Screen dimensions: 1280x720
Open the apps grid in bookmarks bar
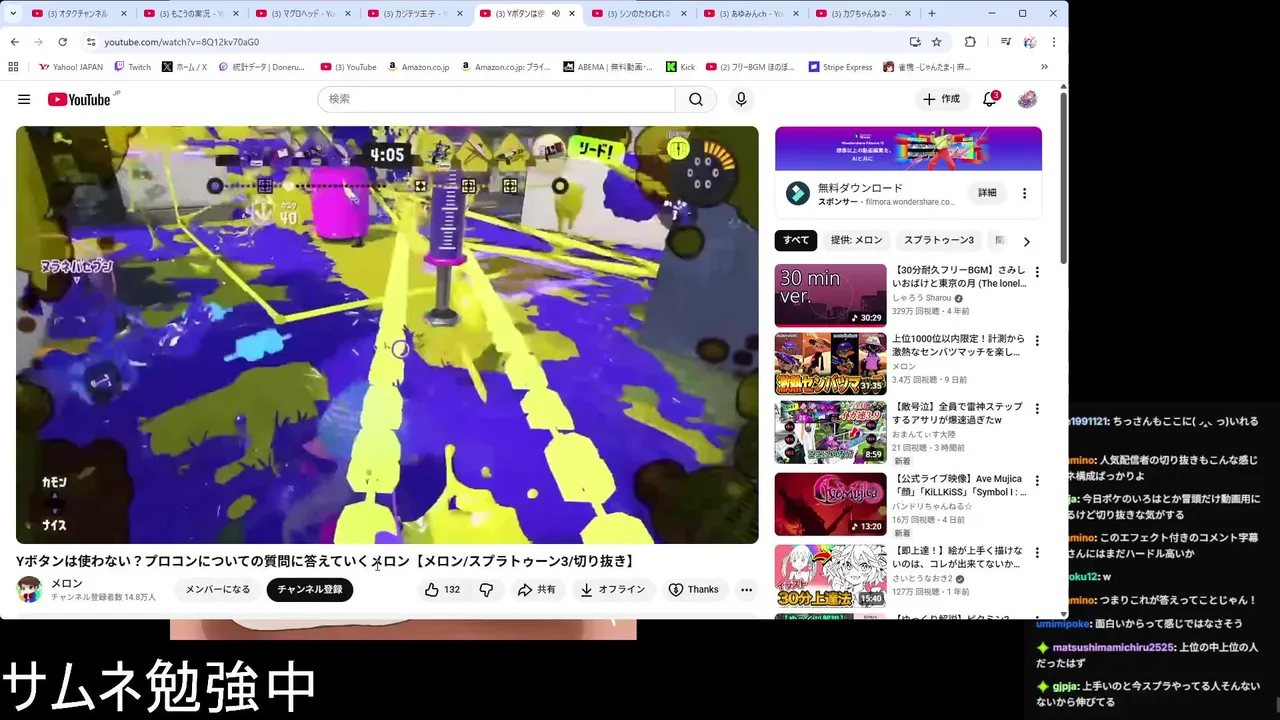pyautogui.click(x=13, y=67)
